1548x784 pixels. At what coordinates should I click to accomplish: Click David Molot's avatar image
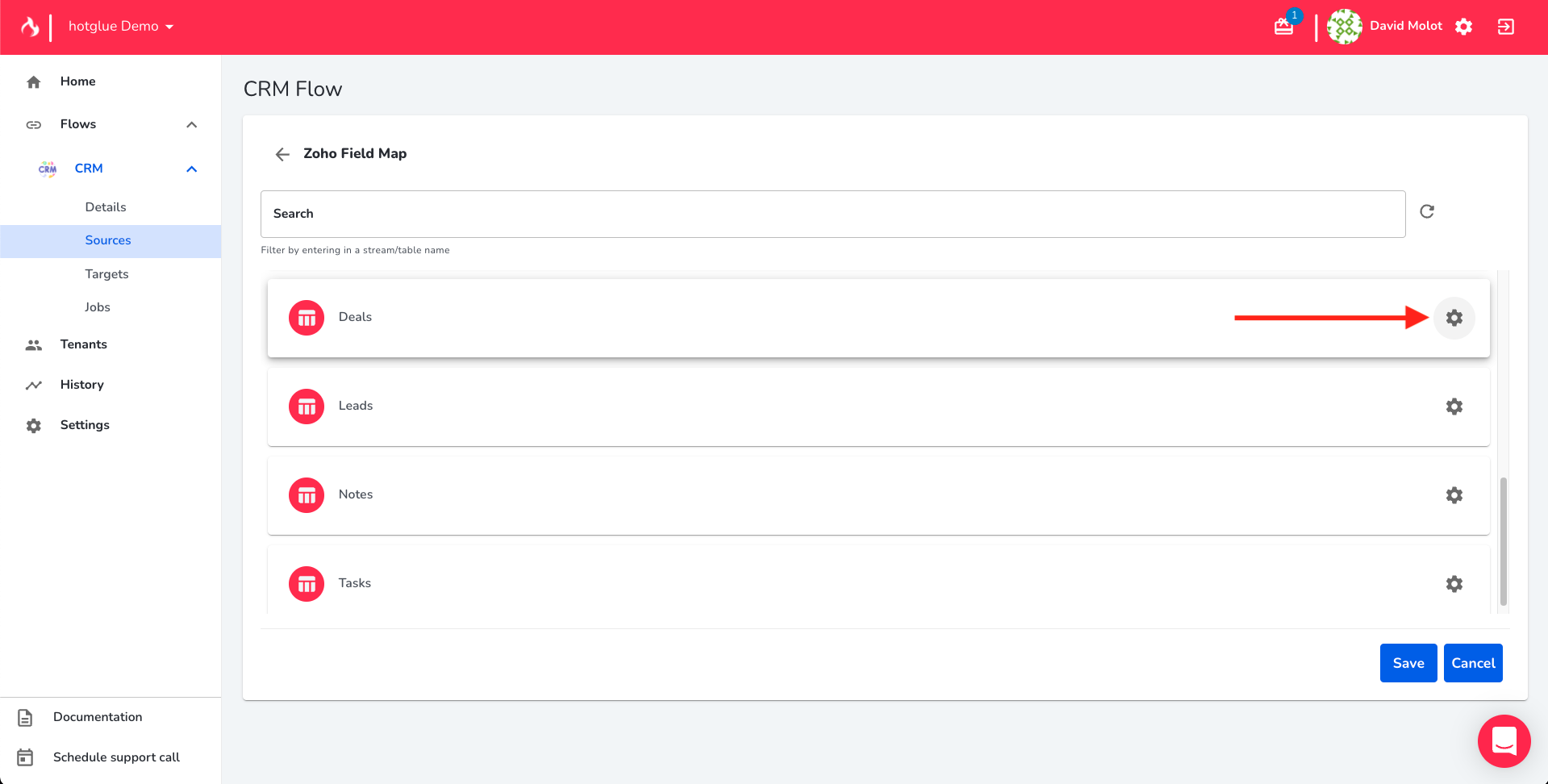tap(1345, 27)
